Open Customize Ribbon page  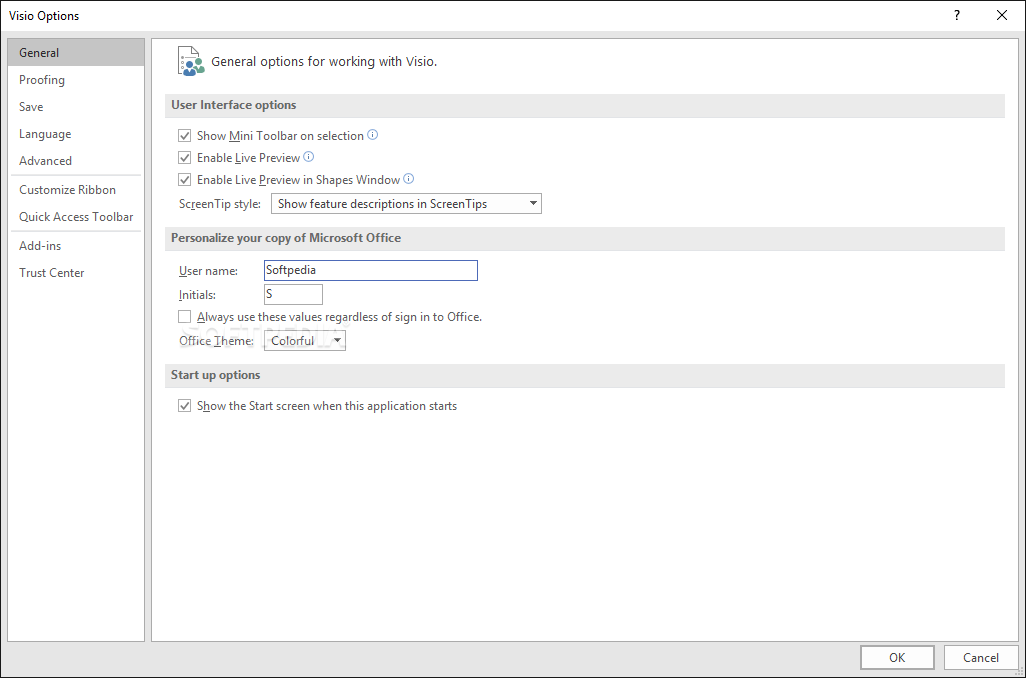76,190
